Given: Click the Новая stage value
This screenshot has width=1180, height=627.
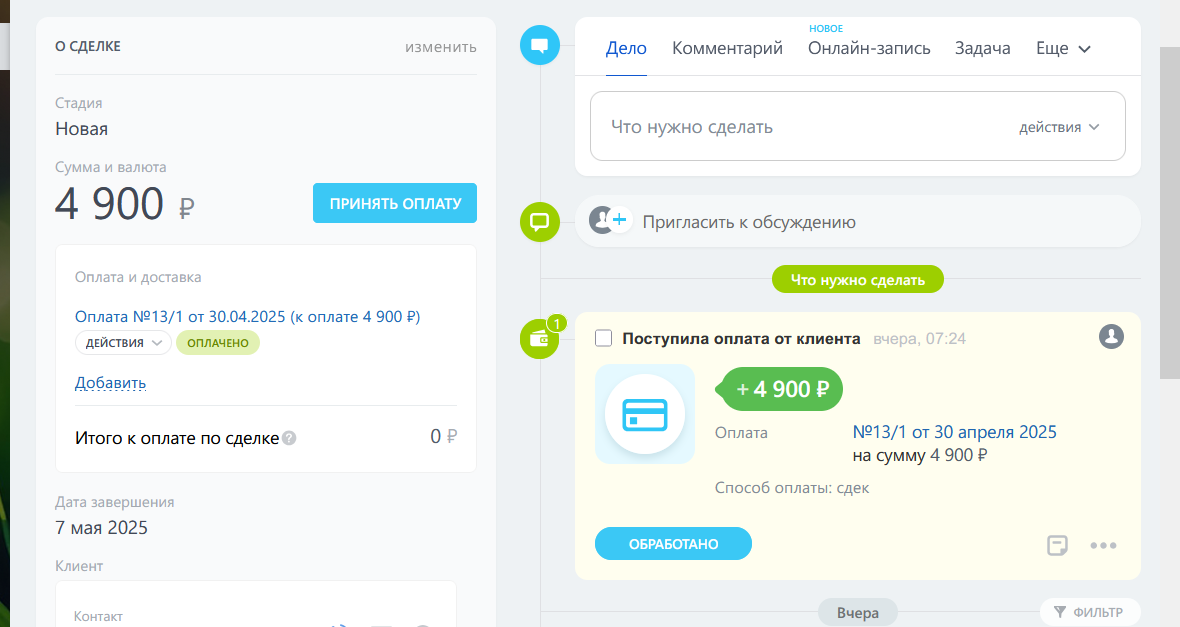Looking at the screenshot, I should [81, 129].
